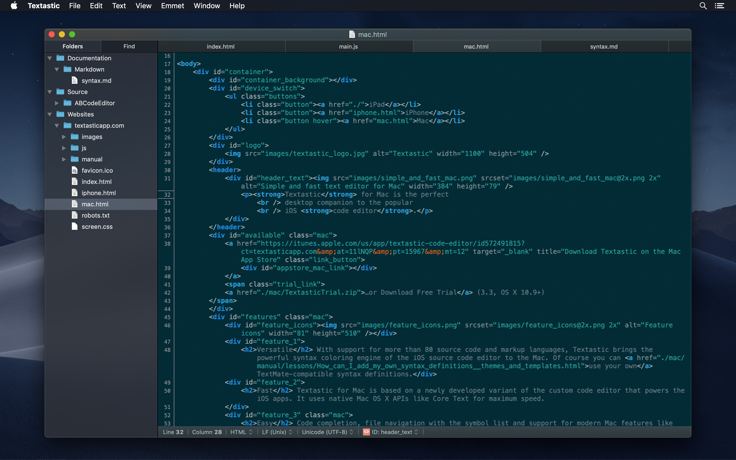Click the syntax.md file icon in sidebar
The height and width of the screenshot is (460, 736).
click(74, 81)
